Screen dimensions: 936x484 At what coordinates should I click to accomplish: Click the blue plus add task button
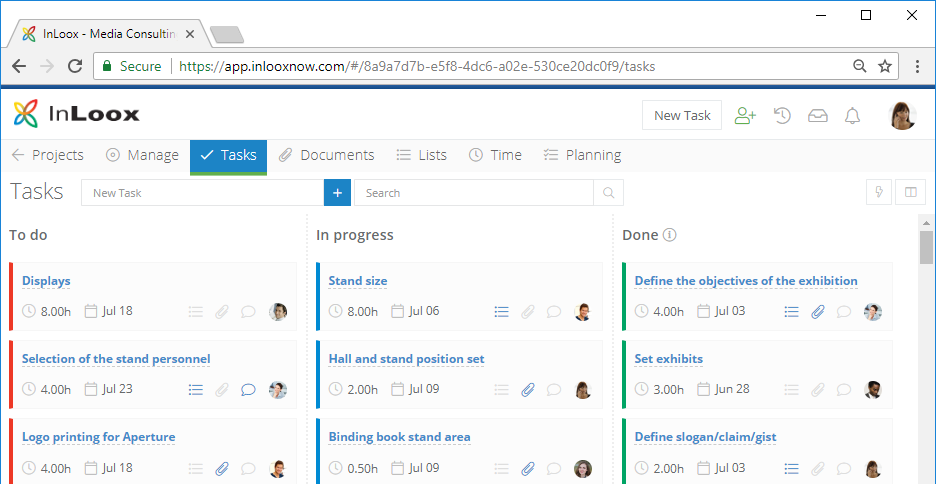point(337,193)
